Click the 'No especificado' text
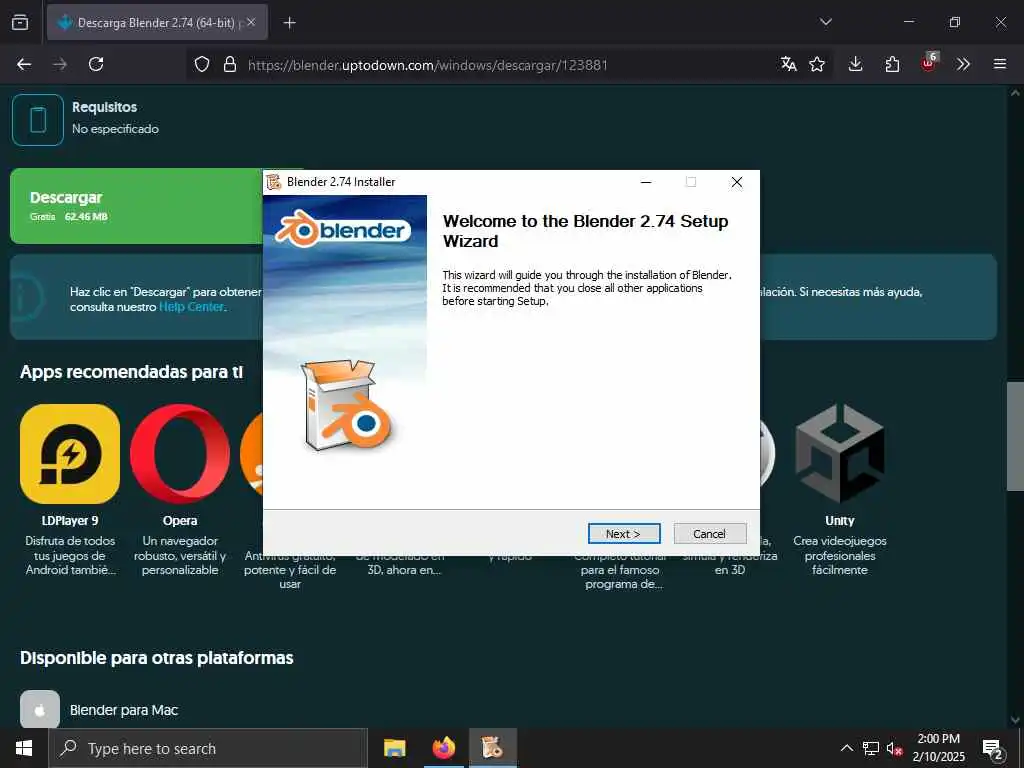 click(x=116, y=129)
